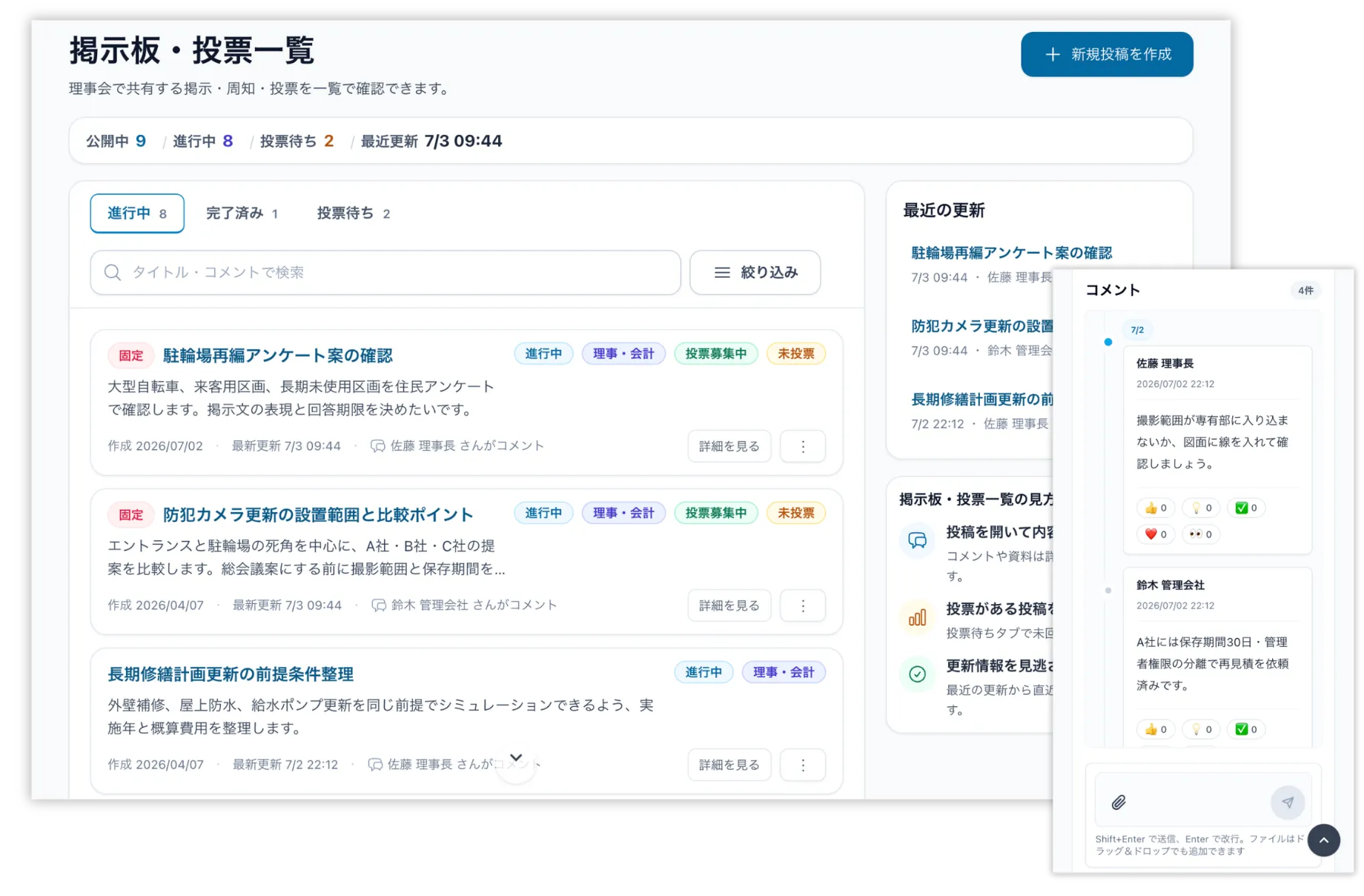Click 詳細を見る for 長期修繕計画 post
The height and width of the screenshot is (896, 1364).
(x=729, y=765)
